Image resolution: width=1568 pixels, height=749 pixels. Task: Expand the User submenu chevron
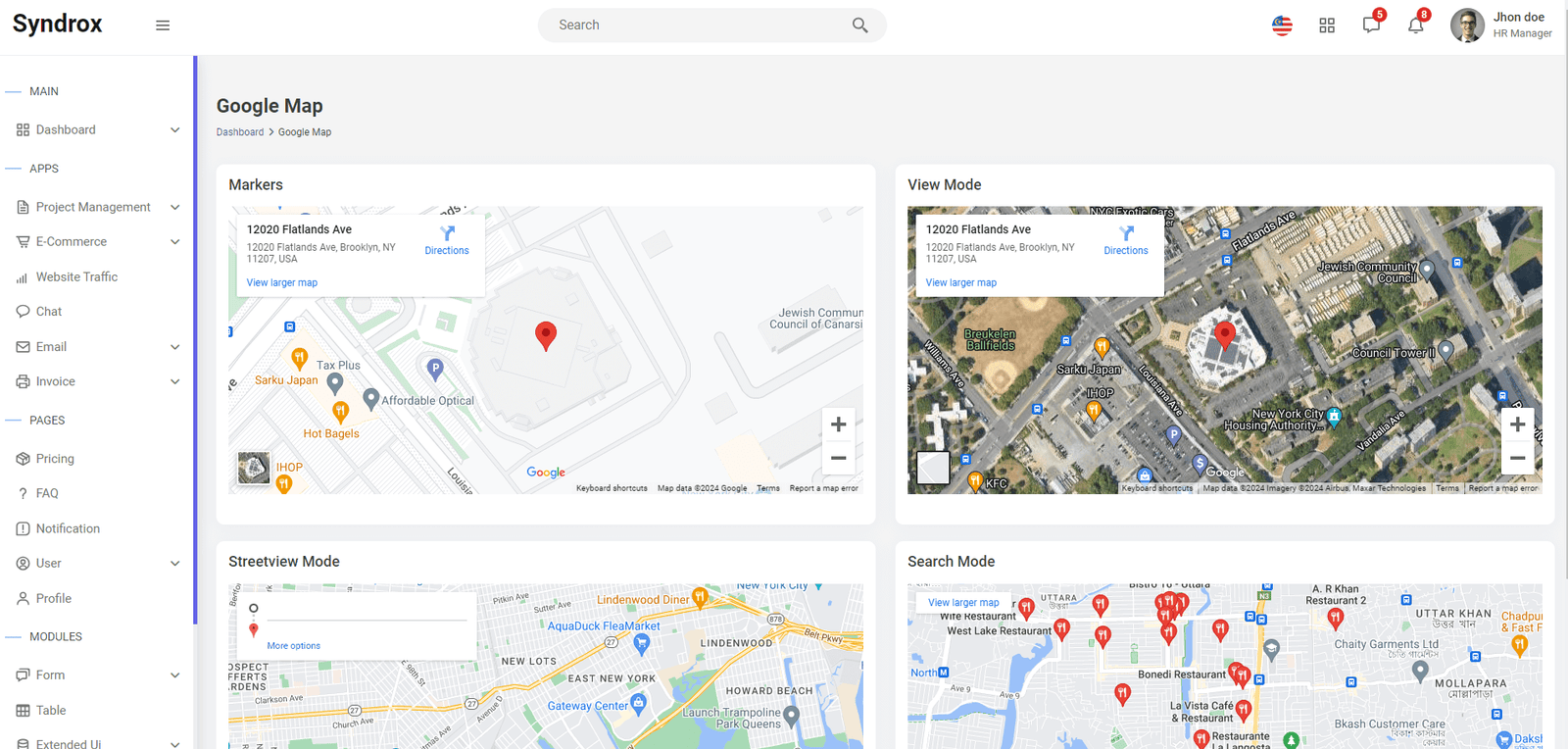[x=175, y=564]
